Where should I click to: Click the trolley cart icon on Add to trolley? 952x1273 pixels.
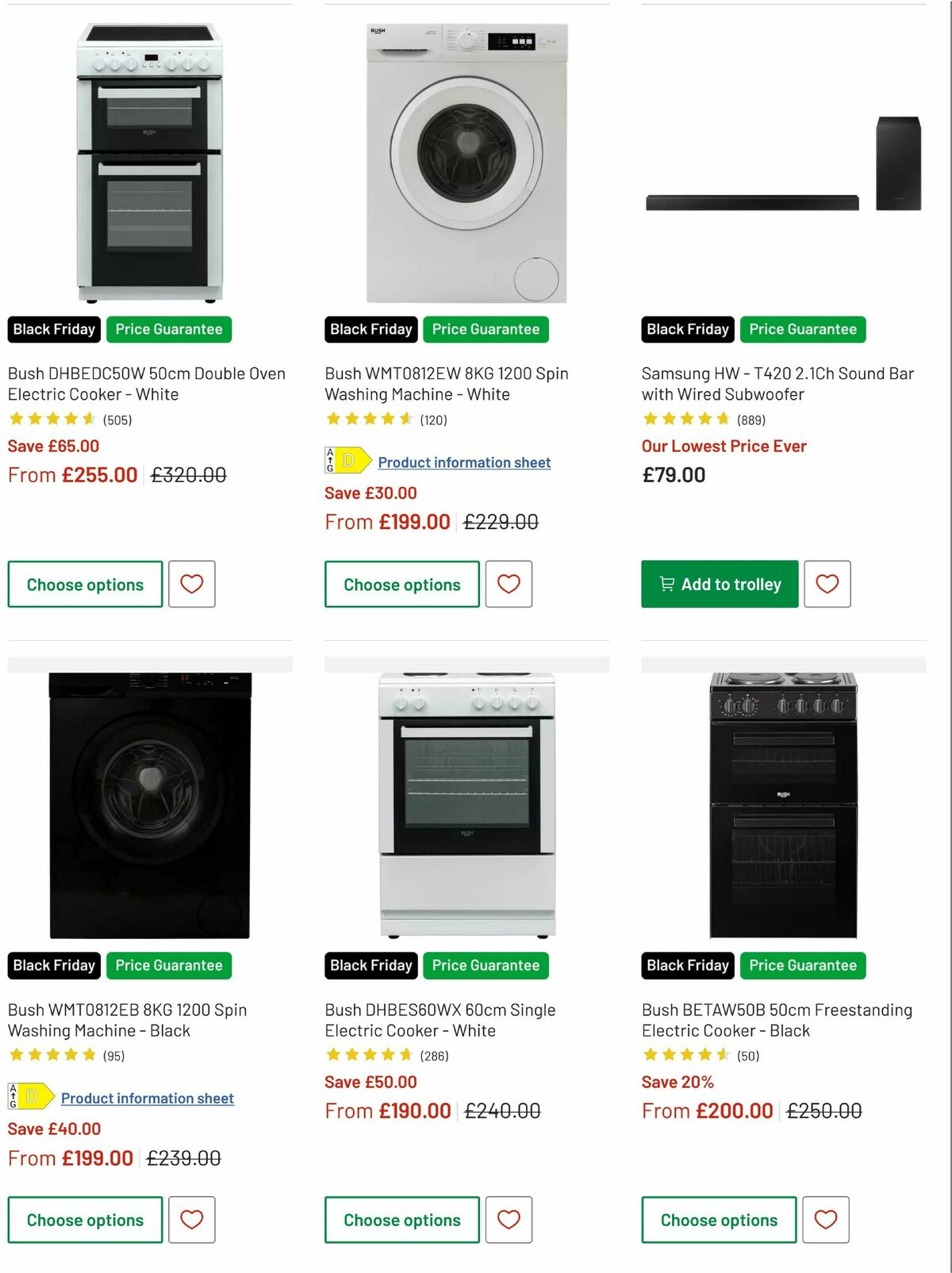point(666,584)
